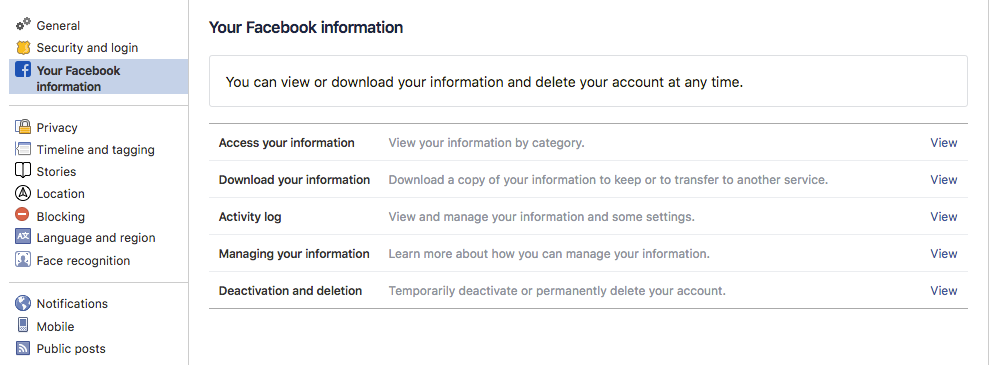
Task: Click the Mobile phone icon
Action: point(23,326)
